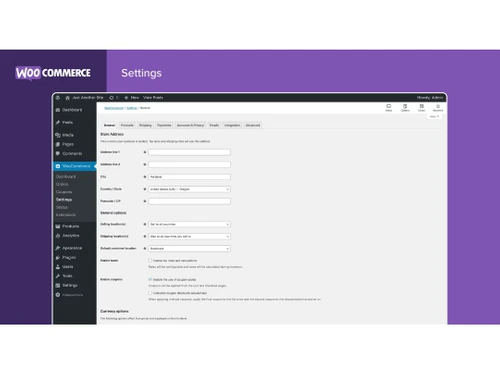Click the City input field
The height and width of the screenshot is (375, 500).
(189, 177)
